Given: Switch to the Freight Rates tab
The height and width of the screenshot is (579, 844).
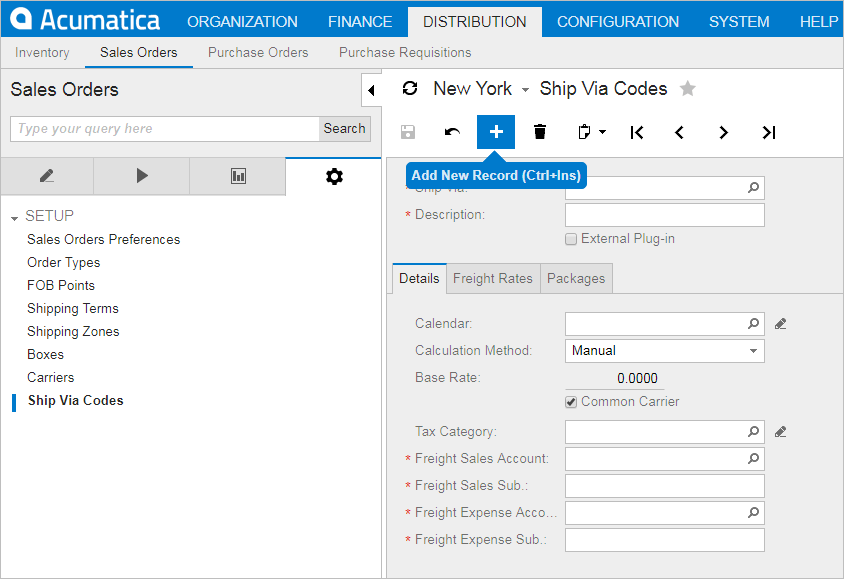Looking at the screenshot, I should 493,278.
